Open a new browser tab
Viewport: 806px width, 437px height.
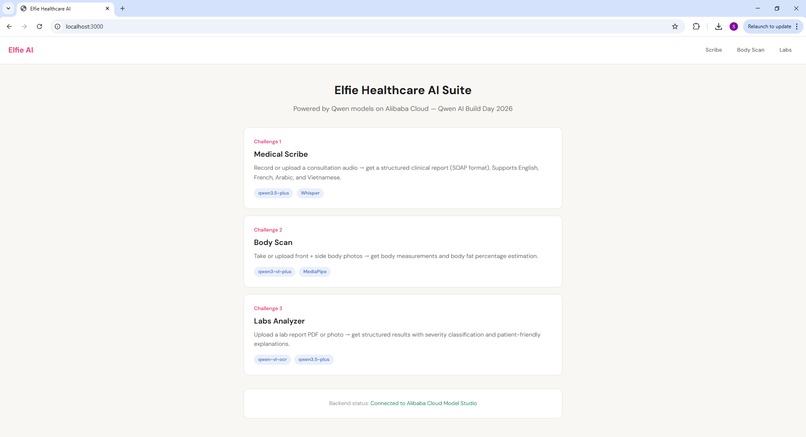point(122,8)
